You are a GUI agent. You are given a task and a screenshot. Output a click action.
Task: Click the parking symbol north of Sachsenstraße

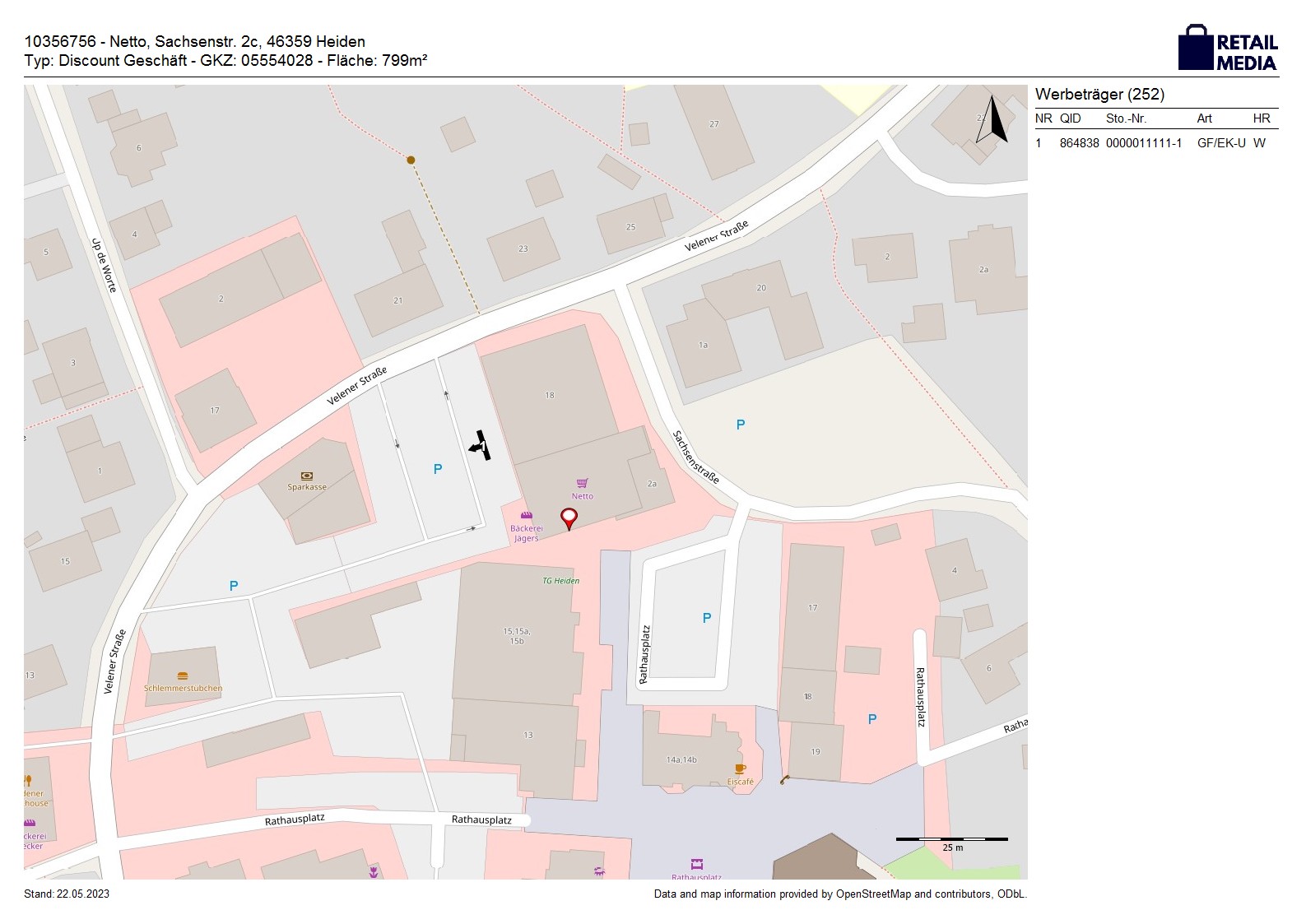coord(741,425)
